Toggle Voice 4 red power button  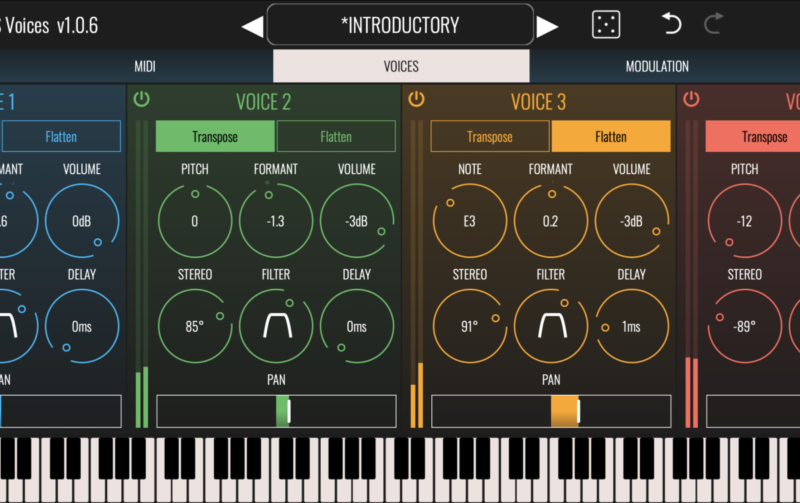(691, 99)
